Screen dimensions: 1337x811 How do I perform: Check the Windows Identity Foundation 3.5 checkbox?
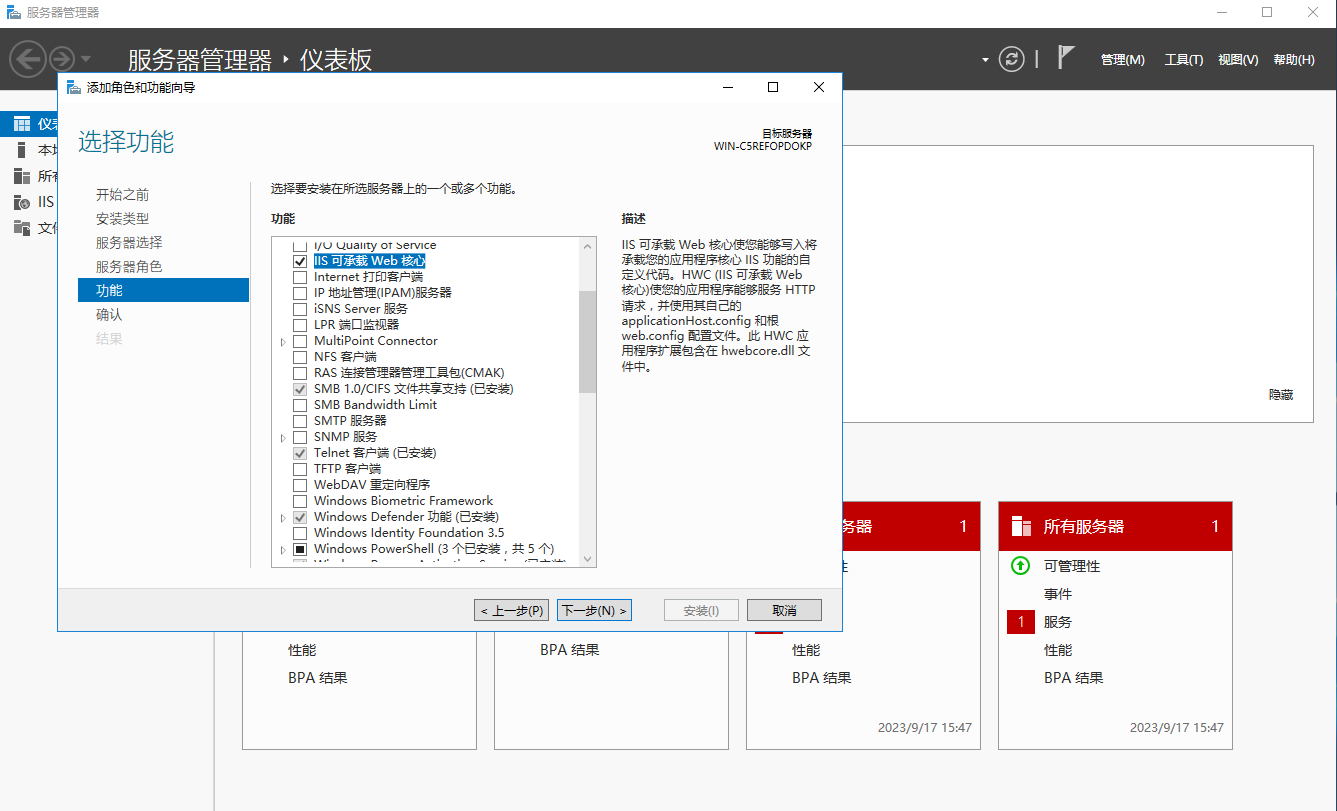299,533
